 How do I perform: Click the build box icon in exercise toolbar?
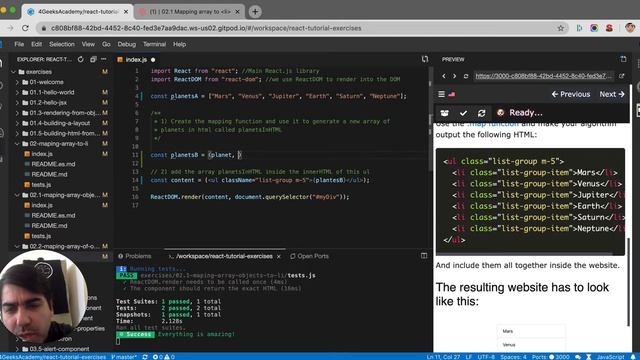(444, 113)
